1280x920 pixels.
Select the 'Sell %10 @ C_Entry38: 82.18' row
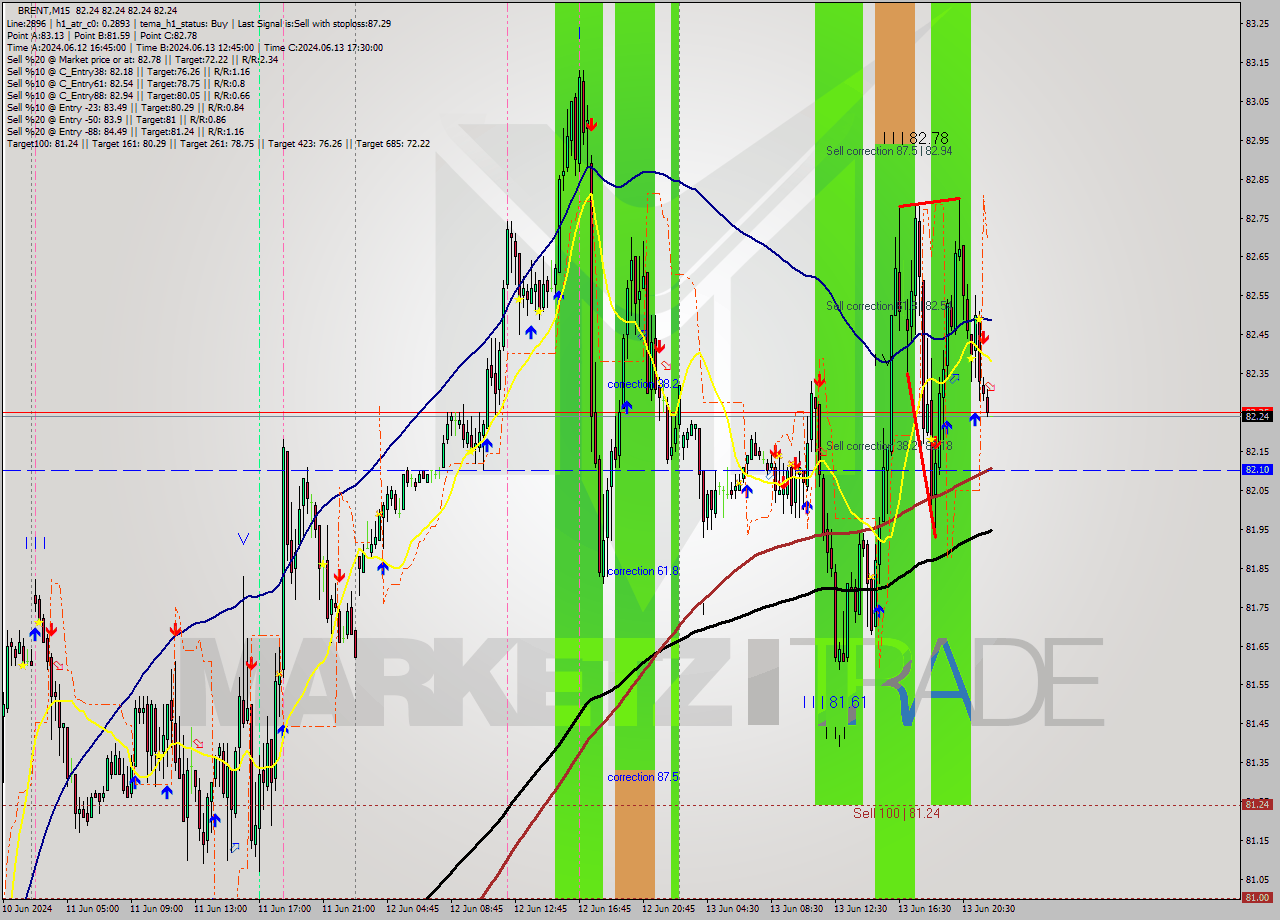click(x=128, y=71)
